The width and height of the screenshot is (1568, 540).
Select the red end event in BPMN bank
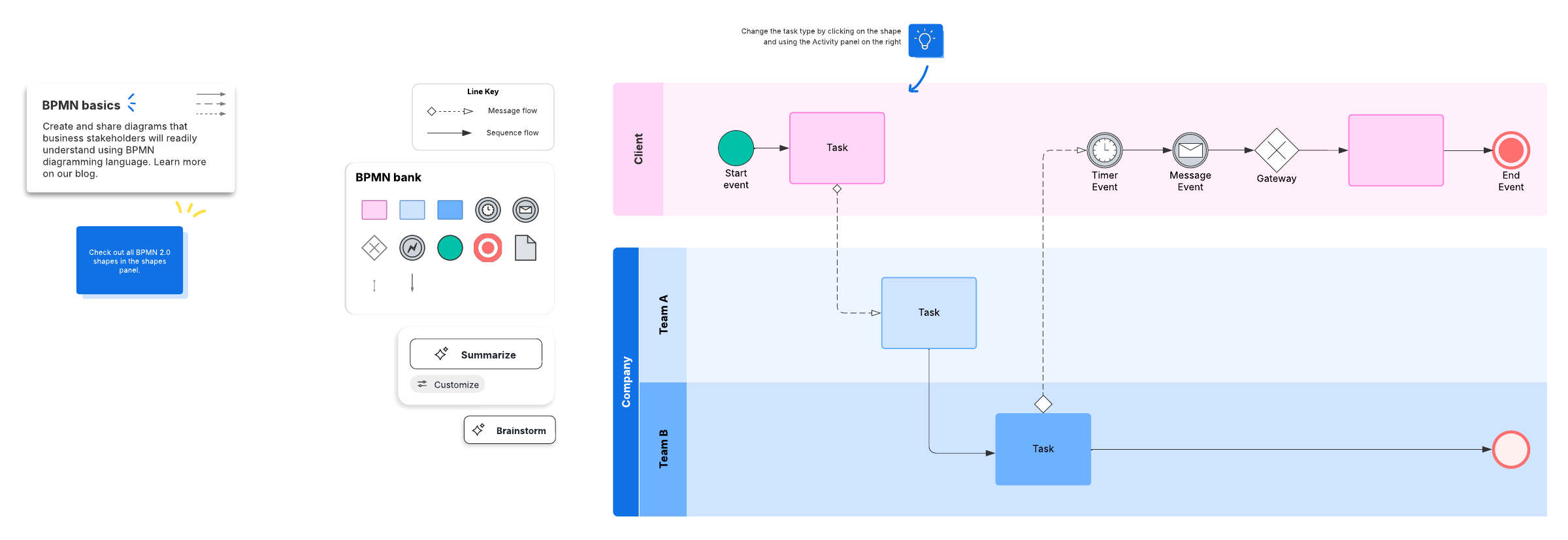pyautogui.click(x=488, y=248)
